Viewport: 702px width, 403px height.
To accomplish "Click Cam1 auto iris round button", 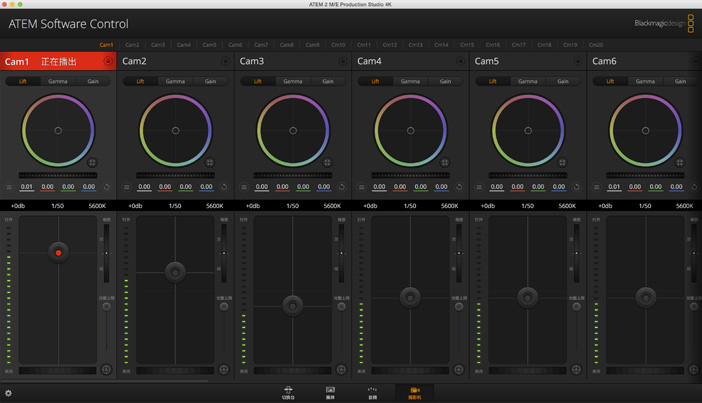I will pos(106,370).
